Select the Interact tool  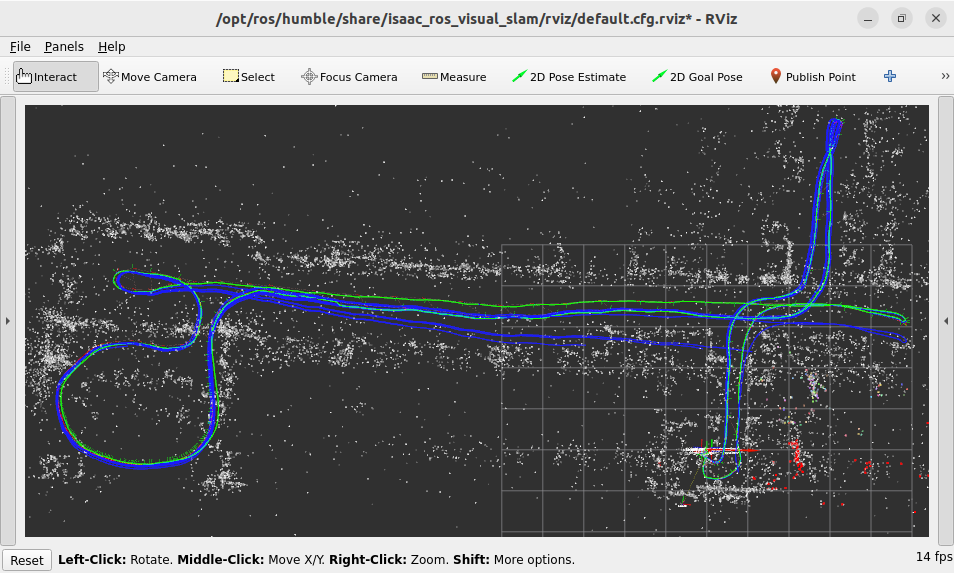56,77
